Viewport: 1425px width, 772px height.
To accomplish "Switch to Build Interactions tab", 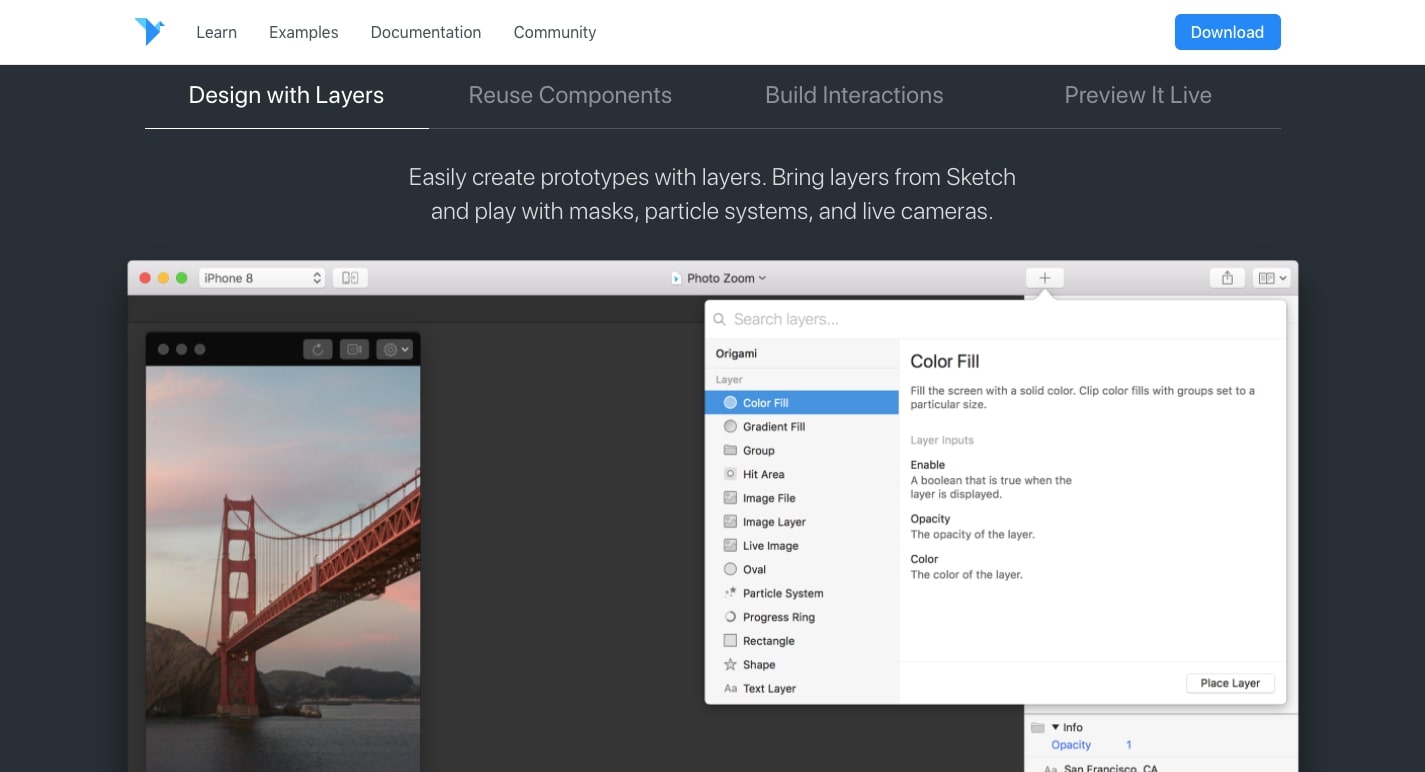I will point(854,96).
